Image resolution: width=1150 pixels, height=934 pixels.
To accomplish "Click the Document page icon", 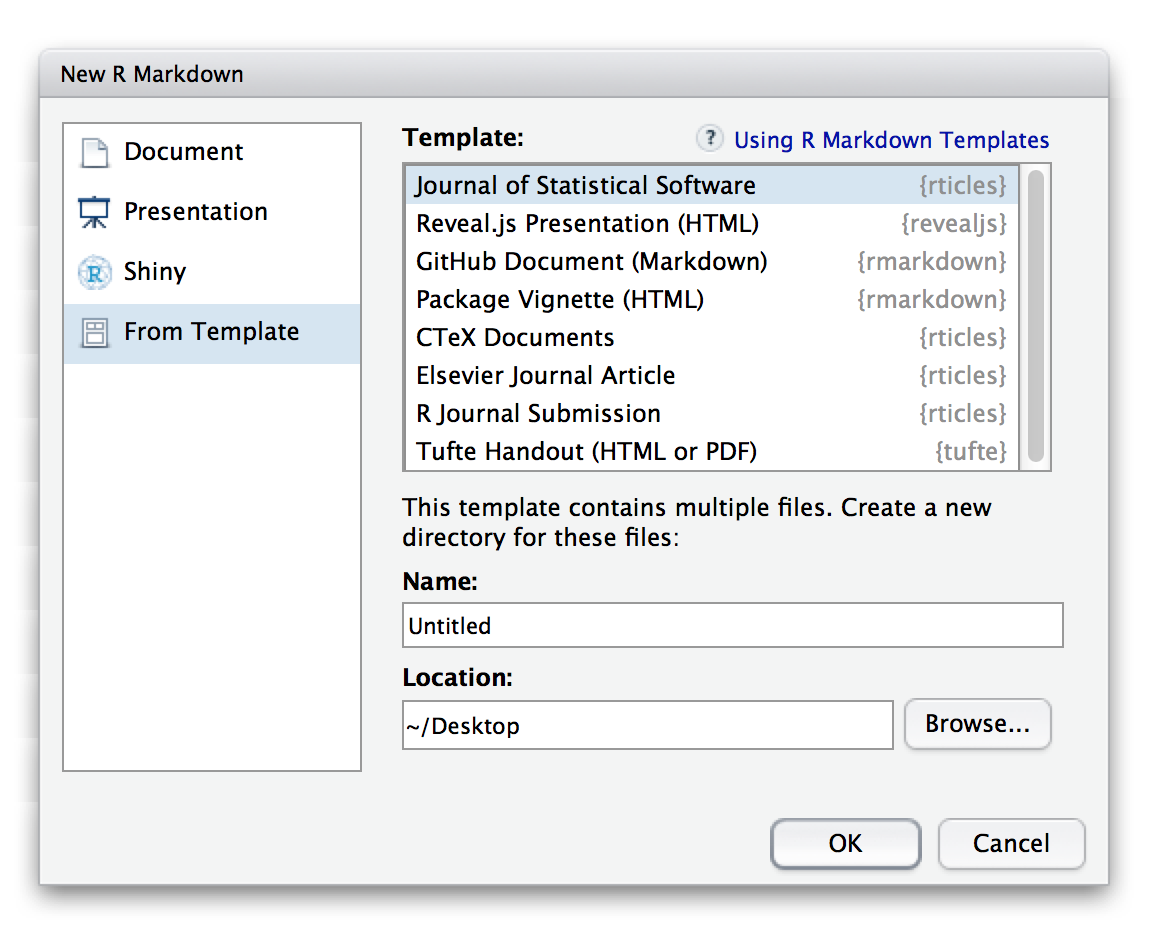I will 95,153.
